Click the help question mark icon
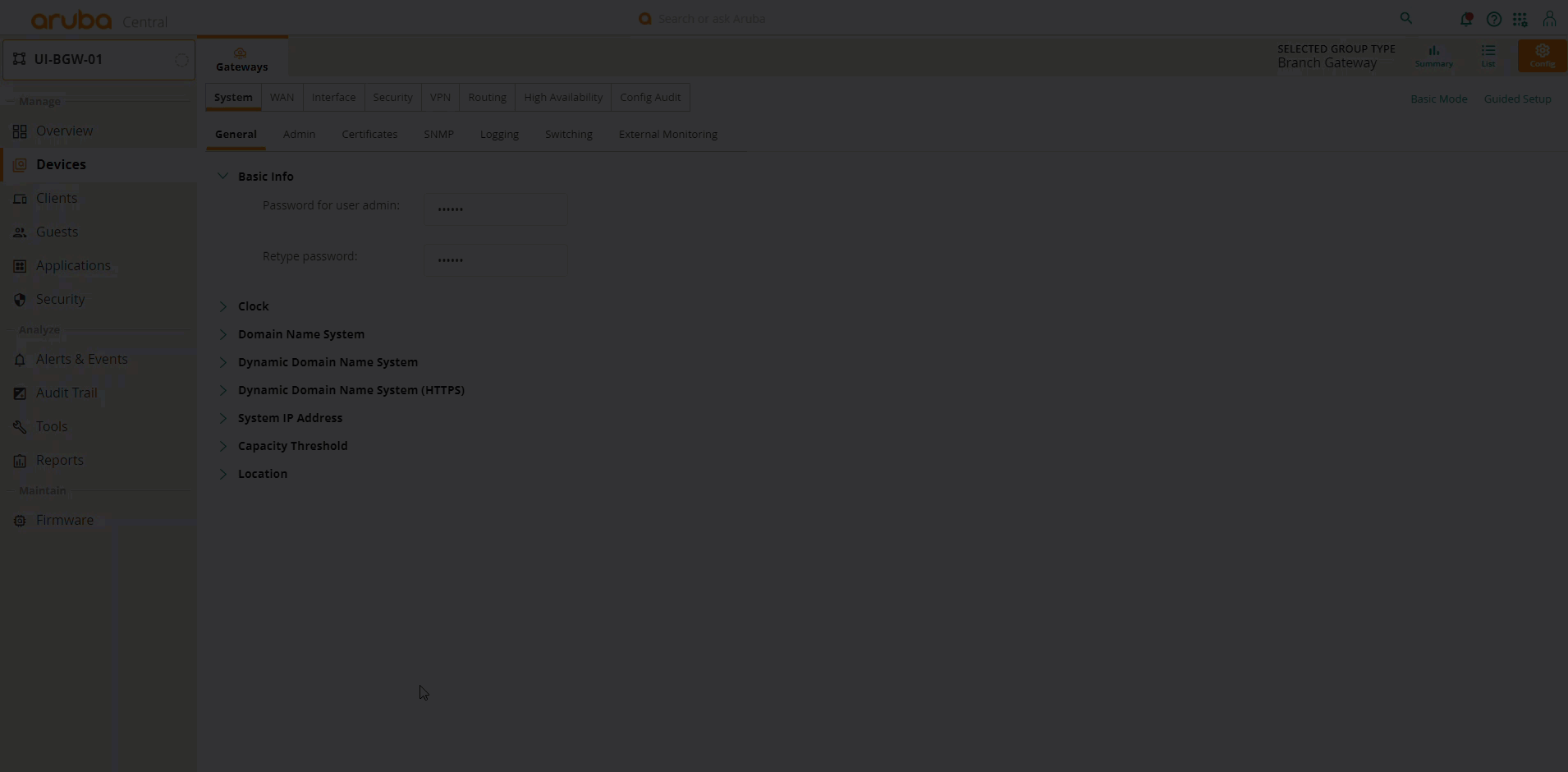Screen dimensions: 1568x772 (x=1493, y=19)
